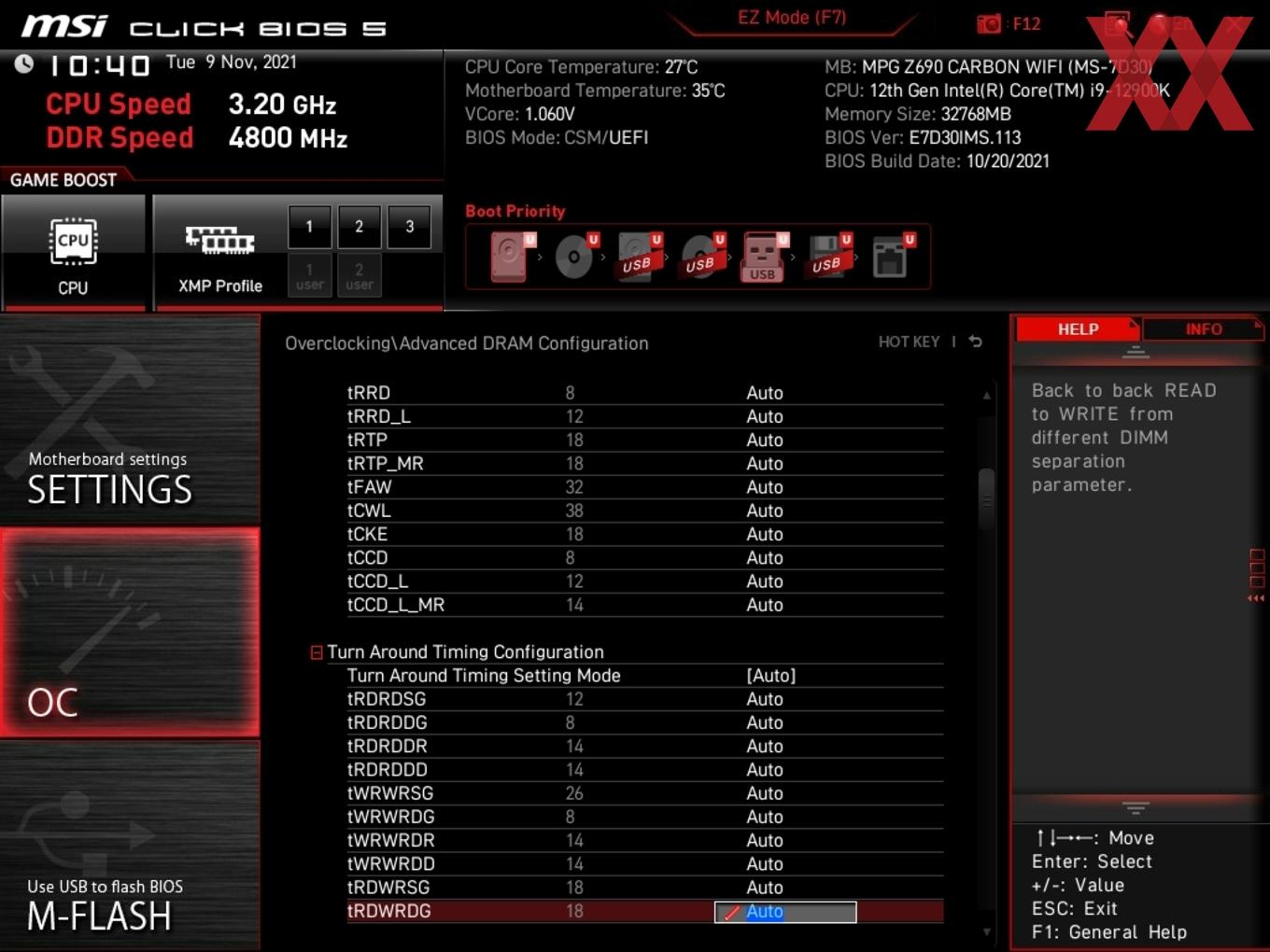The image size is (1270, 952).
Task: Select the tCWL Auto setting
Action: pyautogui.click(x=765, y=511)
